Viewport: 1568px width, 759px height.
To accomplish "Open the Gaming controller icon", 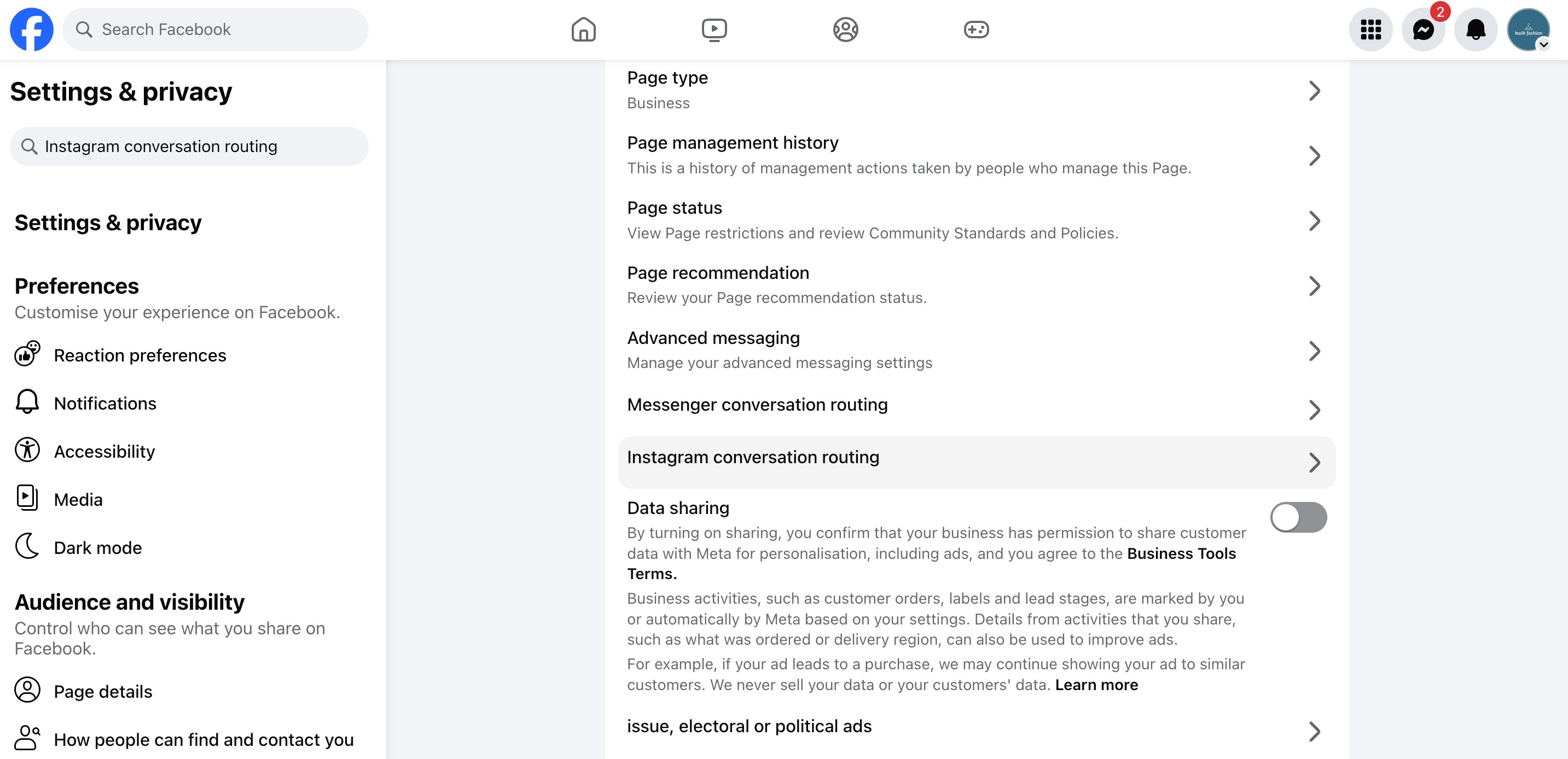I will [x=977, y=29].
